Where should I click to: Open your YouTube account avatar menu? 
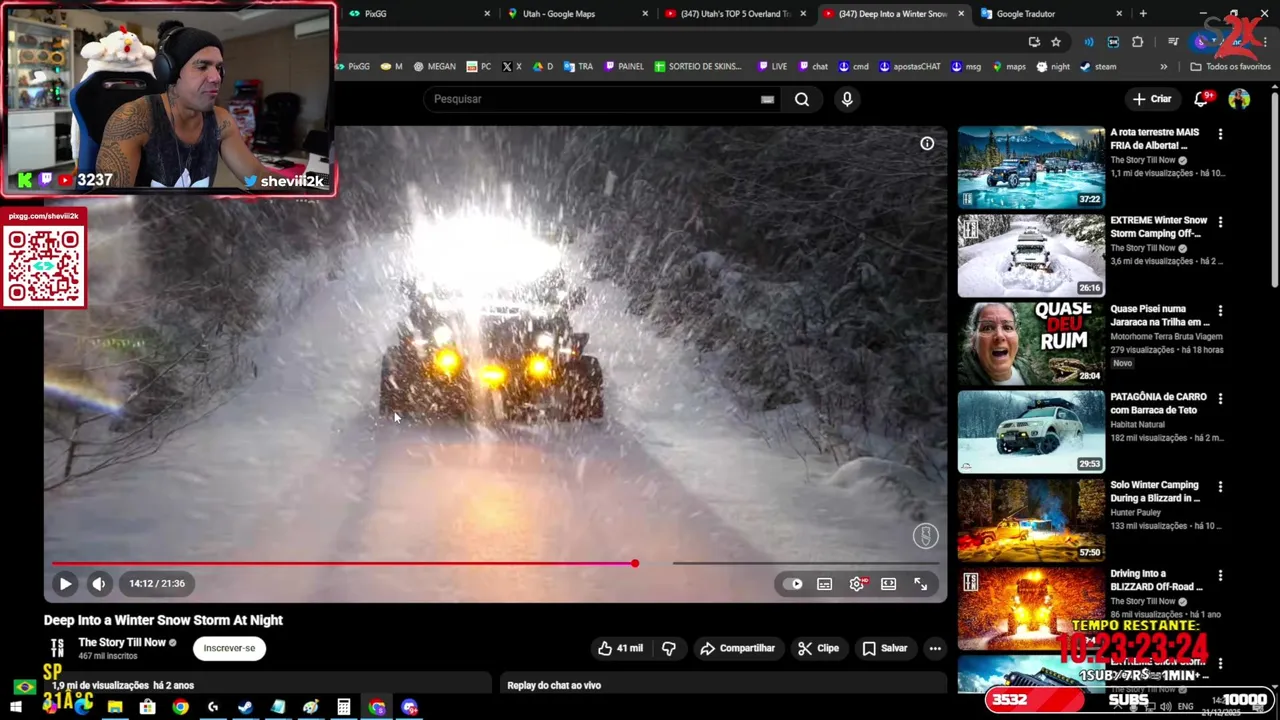tap(1239, 99)
